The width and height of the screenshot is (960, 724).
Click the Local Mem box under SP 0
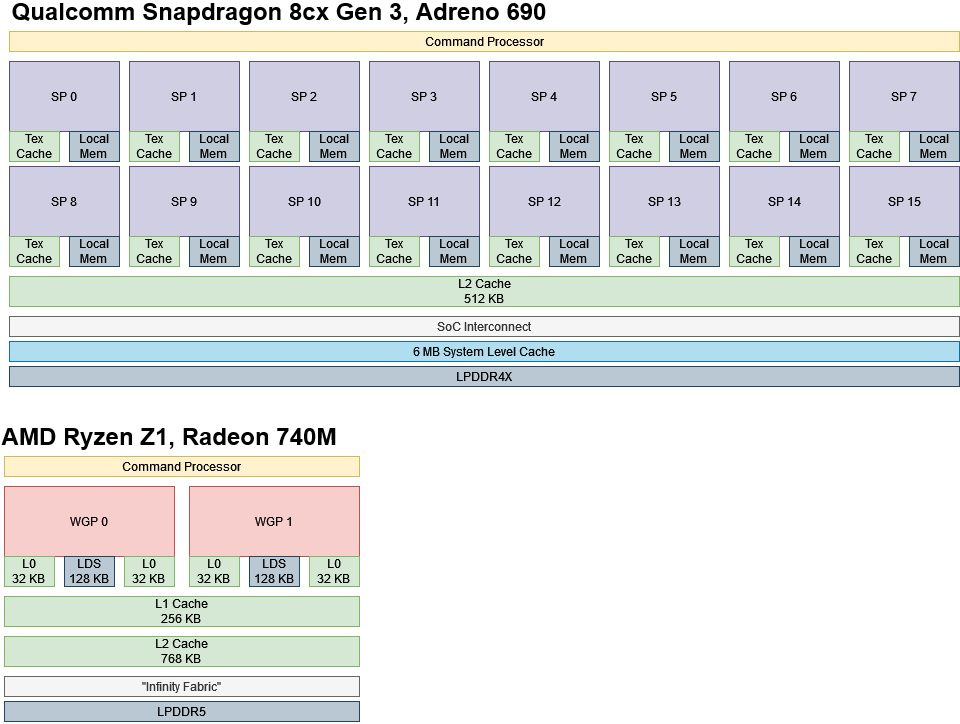[94, 146]
